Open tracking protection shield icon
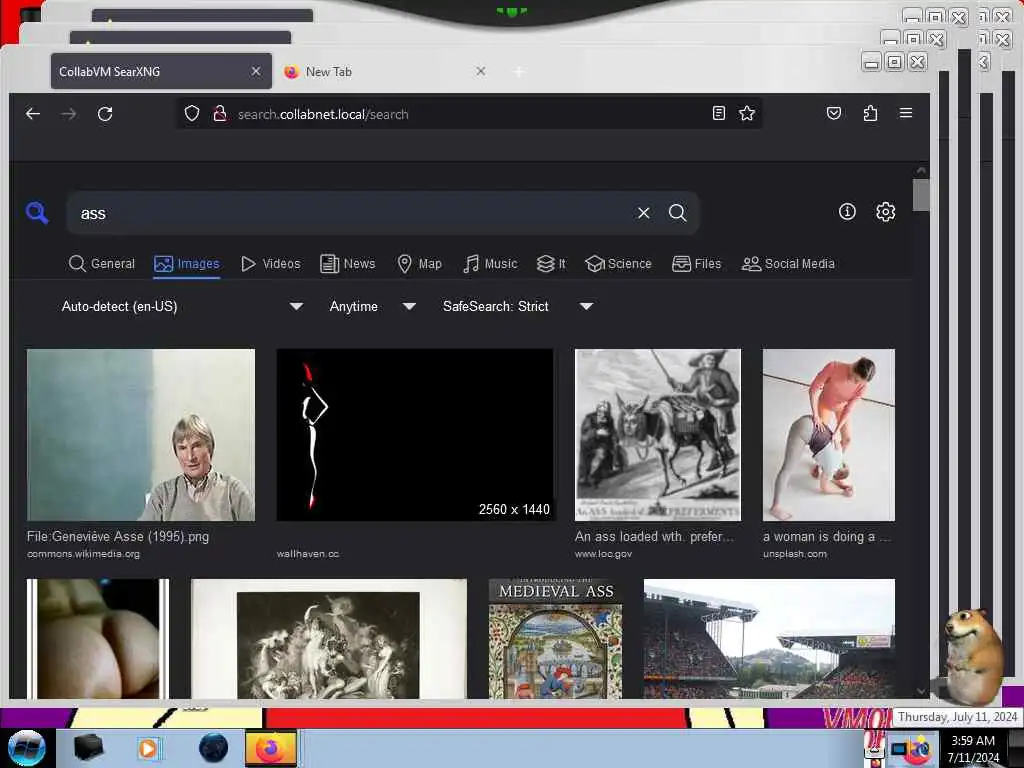Screen dimensions: 1024x768 pyautogui.click(x=191, y=114)
